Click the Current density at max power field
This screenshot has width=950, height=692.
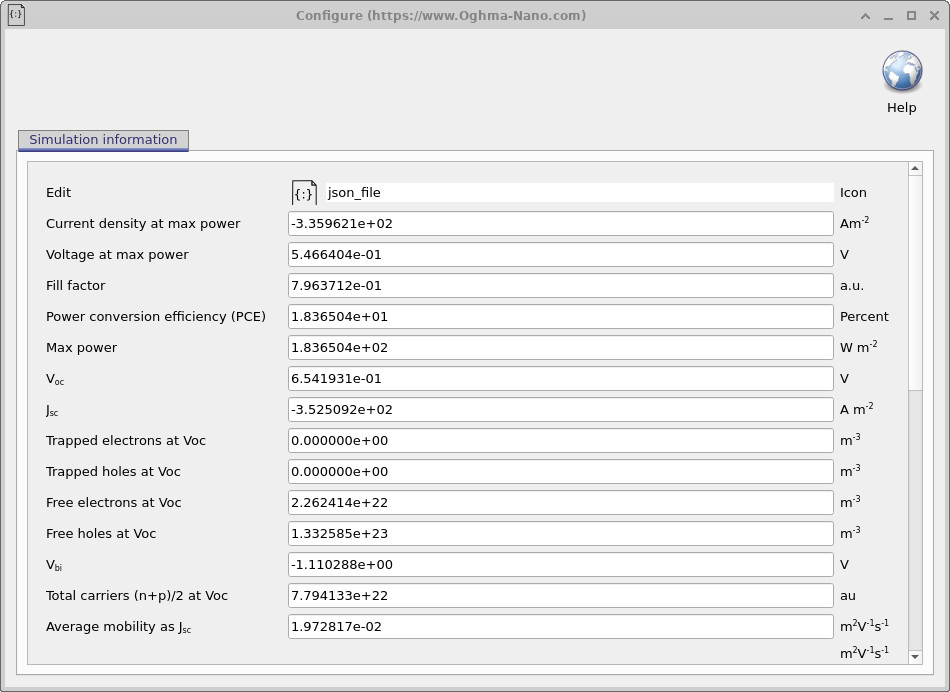(x=560, y=224)
